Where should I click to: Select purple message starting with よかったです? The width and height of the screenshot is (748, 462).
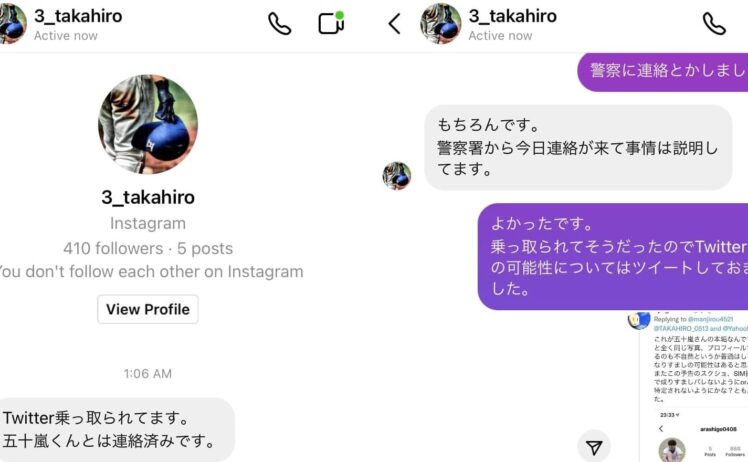(x=613, y=256)
